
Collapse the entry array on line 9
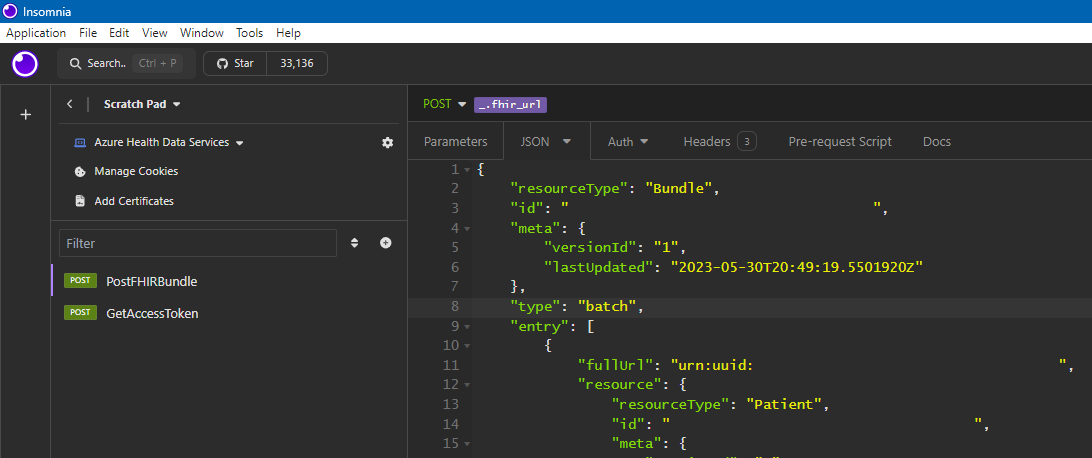[x=467, y=326]
